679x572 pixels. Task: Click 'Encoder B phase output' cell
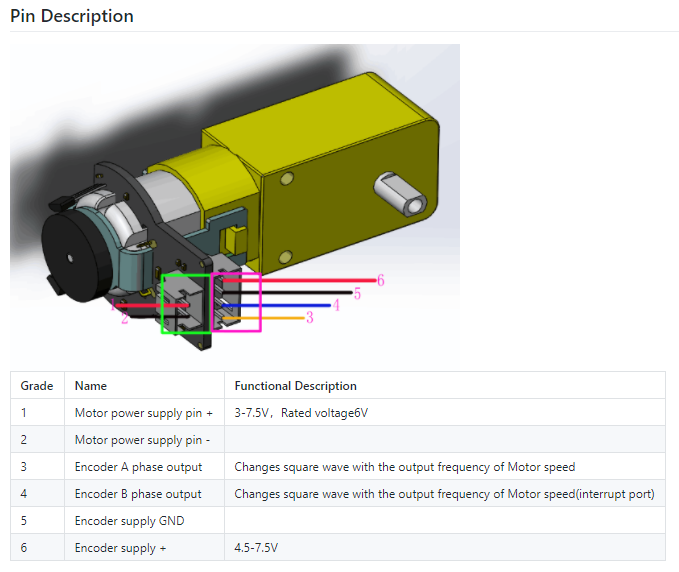[144, 494]
